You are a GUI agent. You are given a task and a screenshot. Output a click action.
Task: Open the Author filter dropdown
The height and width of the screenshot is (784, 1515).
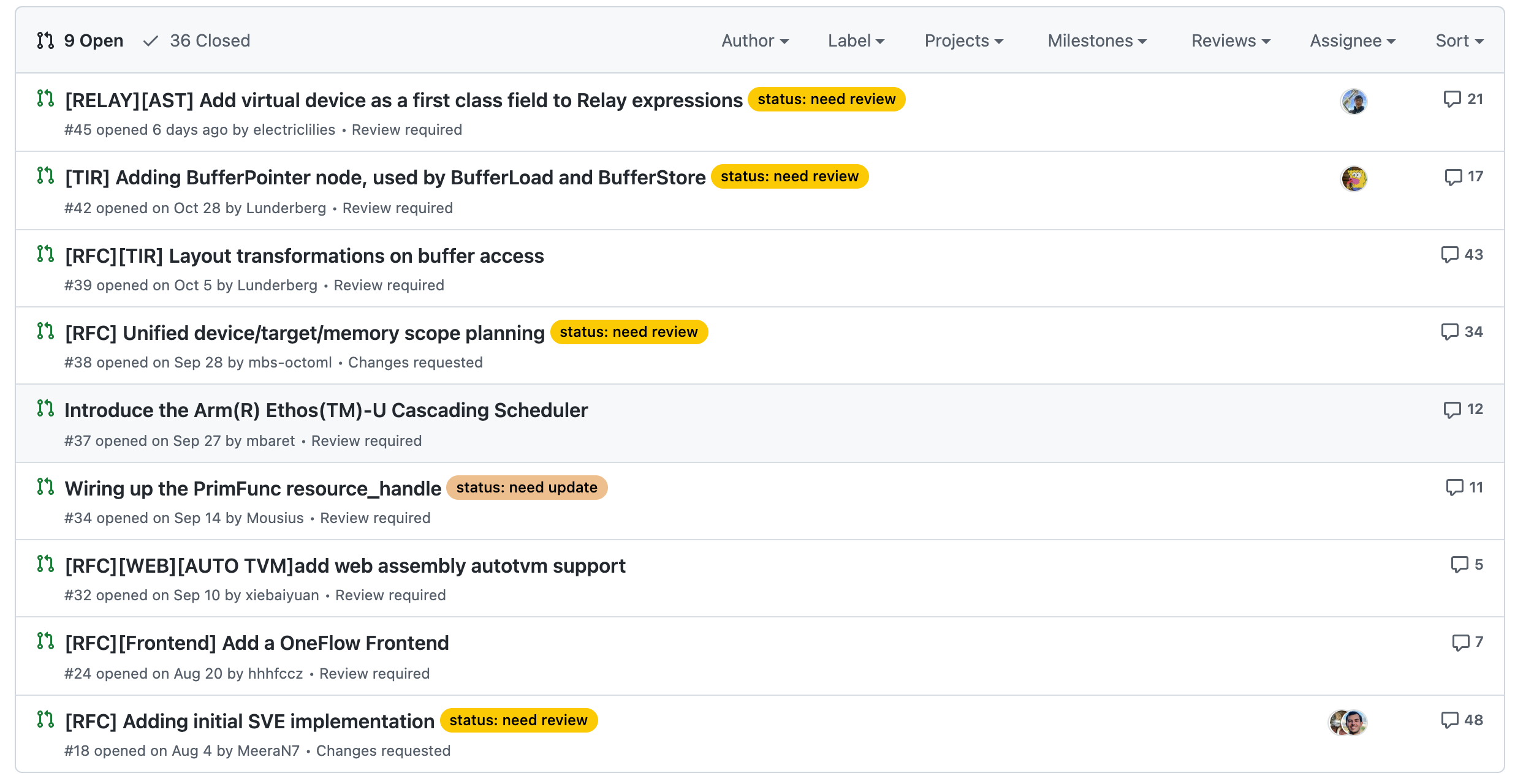pos(754,41)
